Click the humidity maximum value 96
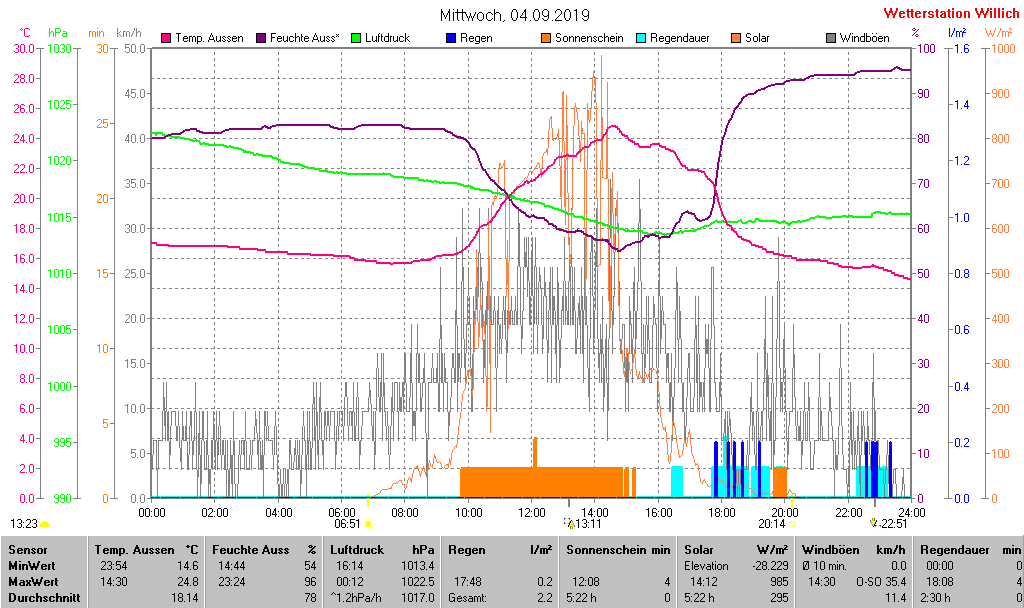Viewport: 1024px width, 608px height. tap(310, 581)
